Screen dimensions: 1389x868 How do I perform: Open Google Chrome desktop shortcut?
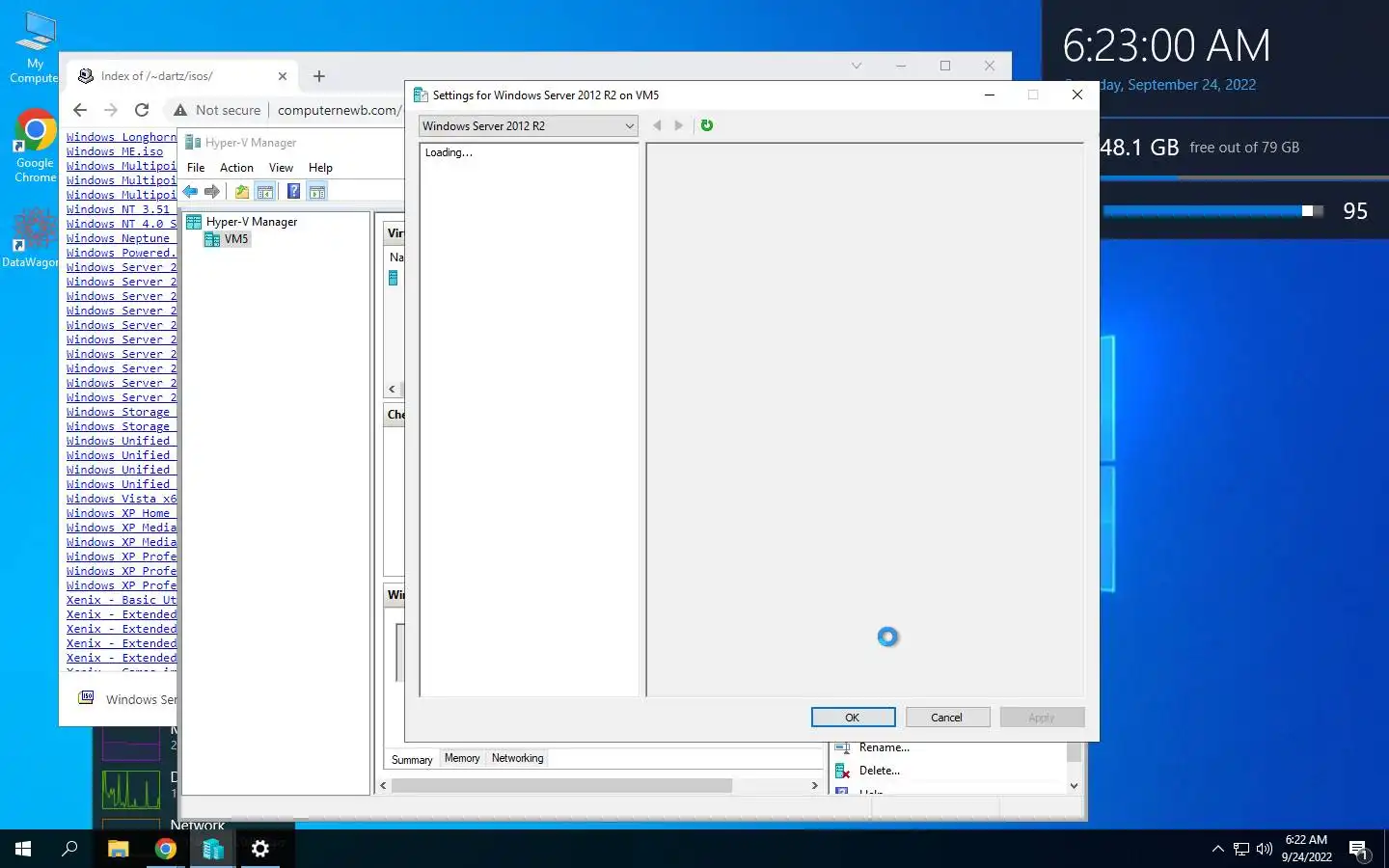[x=35, y=146]
